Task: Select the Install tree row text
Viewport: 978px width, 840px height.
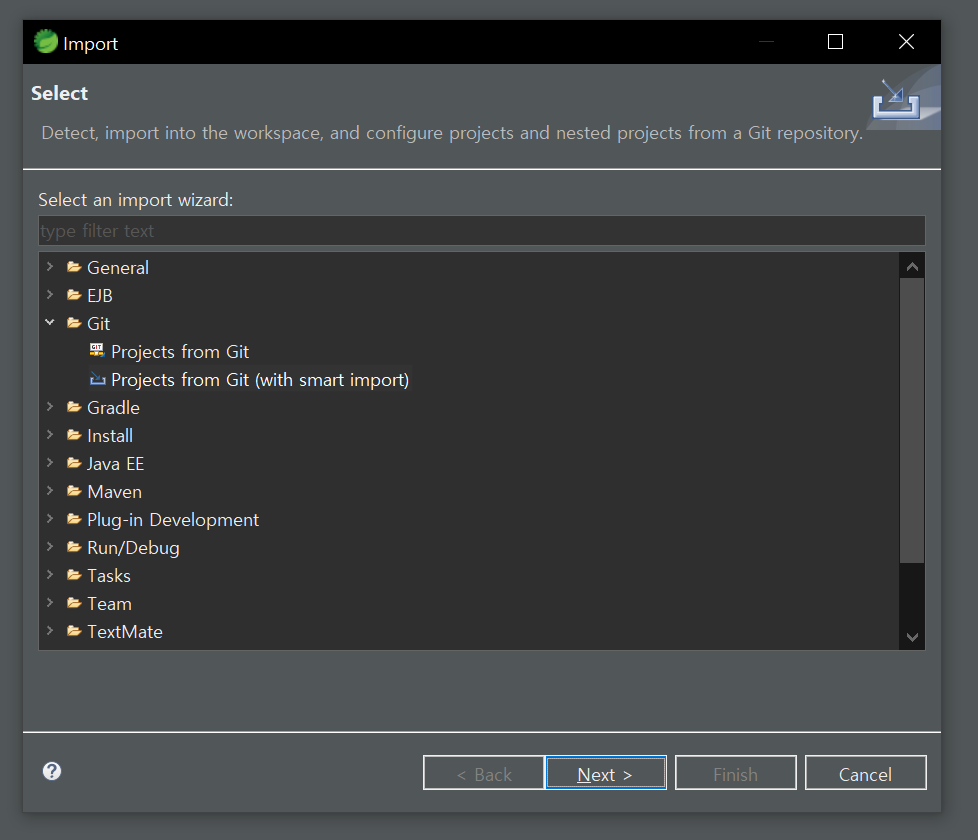Action: 110,436
